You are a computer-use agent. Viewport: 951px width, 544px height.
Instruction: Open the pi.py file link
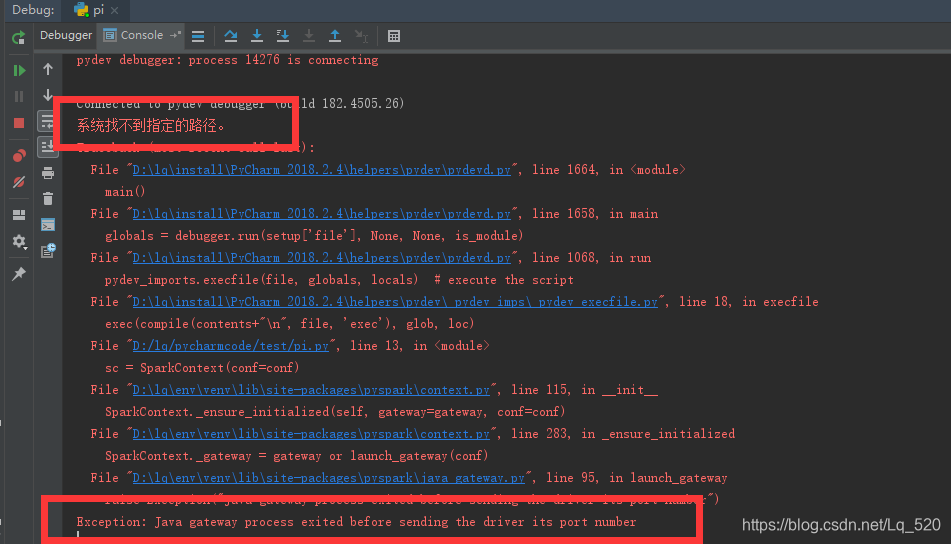click(230, 346)
